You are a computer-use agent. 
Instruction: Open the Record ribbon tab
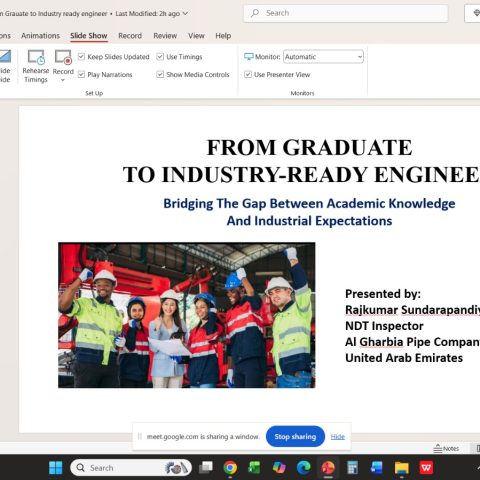click(x=130, y=36)
